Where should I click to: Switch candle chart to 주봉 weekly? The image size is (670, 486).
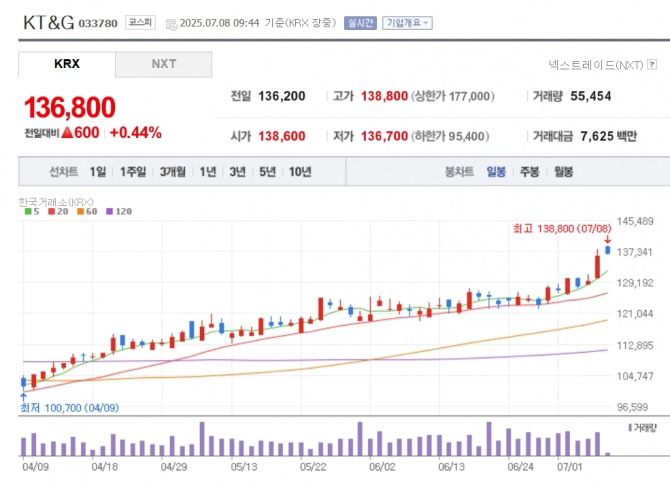pyautogui.click(x=529, y=172)
